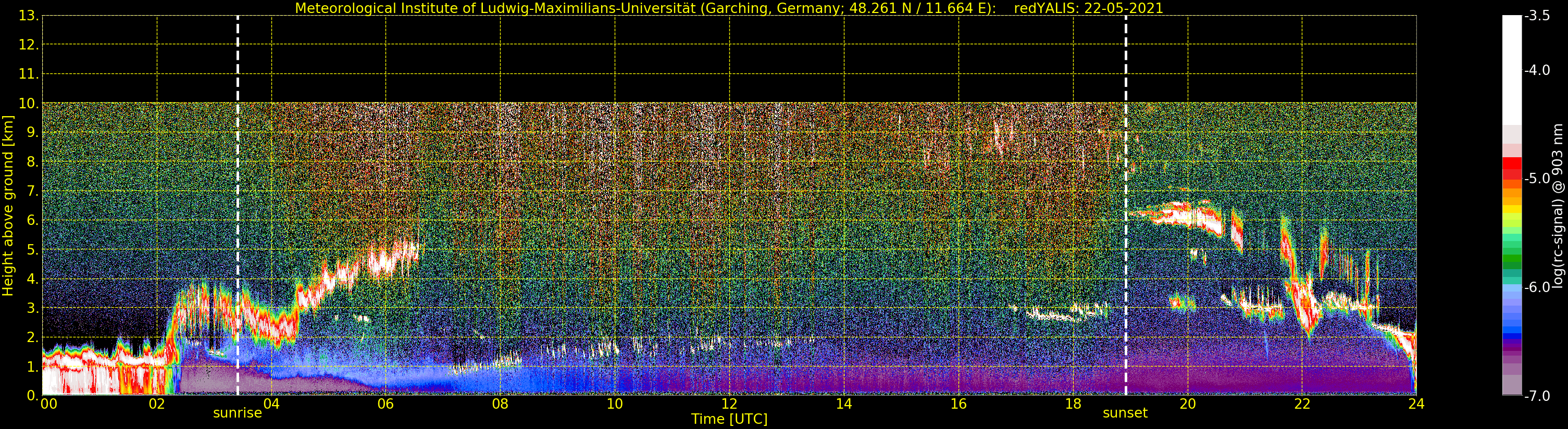1568x429 pixels.
Task: Click the white top of the colorbar
Action: click(x=1512, y=70)
